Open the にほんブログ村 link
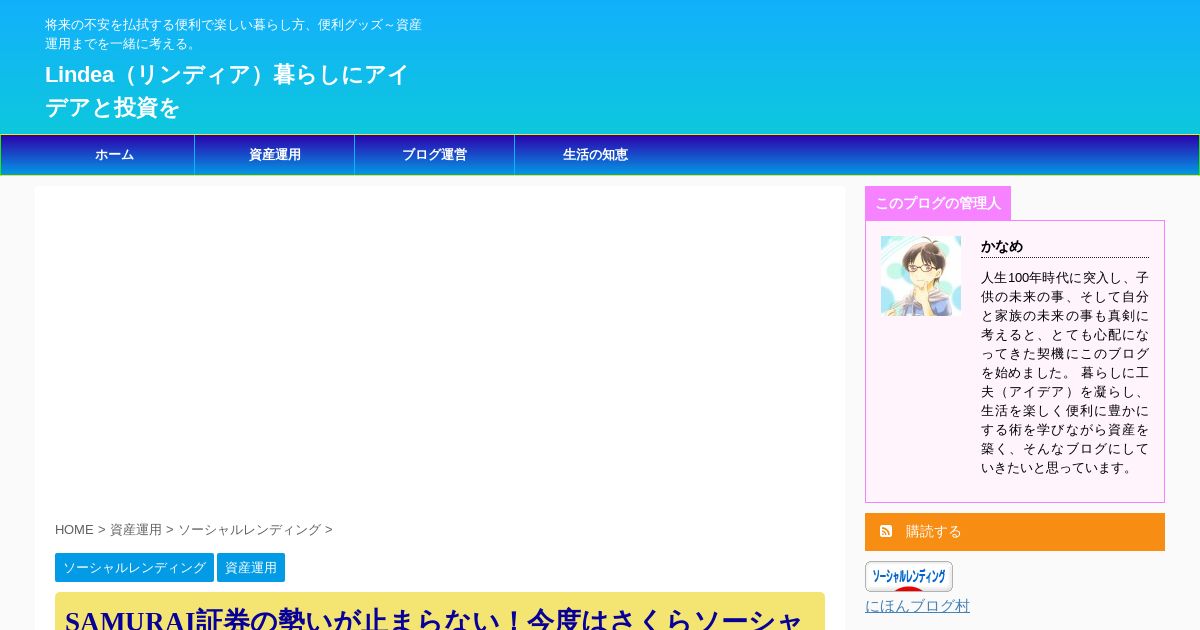 click(x=917, y=606)
